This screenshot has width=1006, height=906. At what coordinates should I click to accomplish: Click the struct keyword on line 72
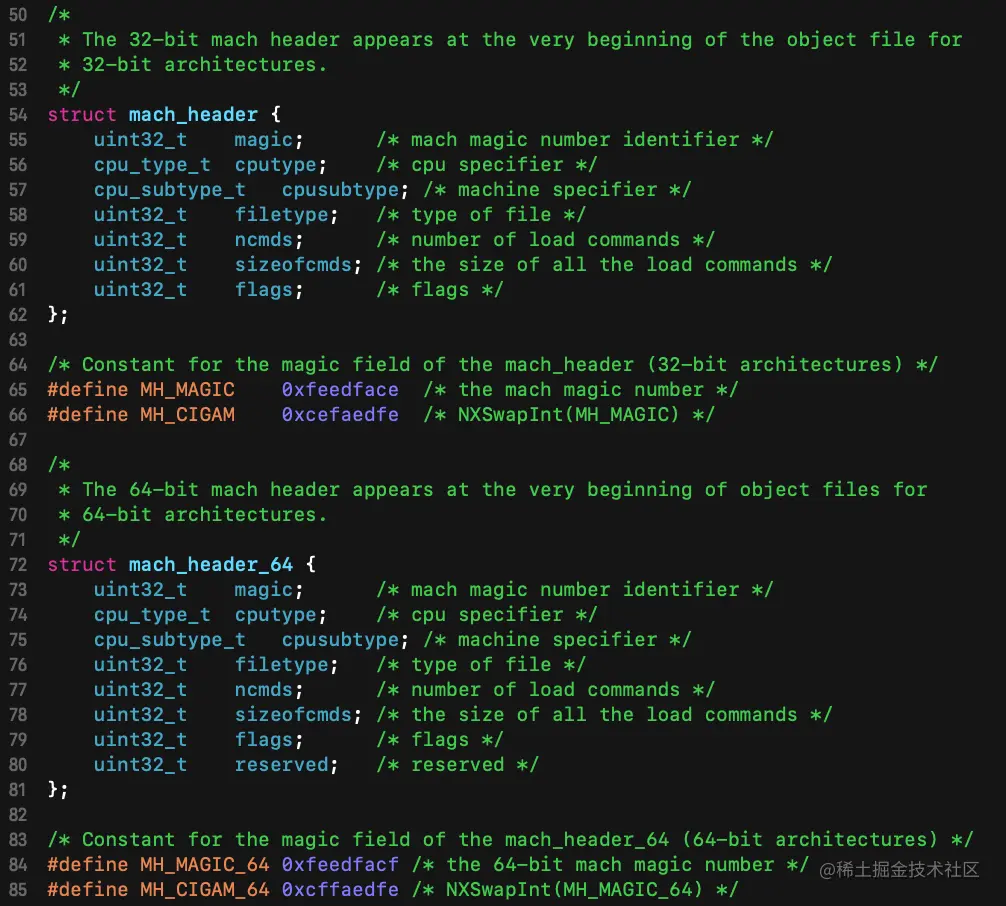tap(82, 565)
